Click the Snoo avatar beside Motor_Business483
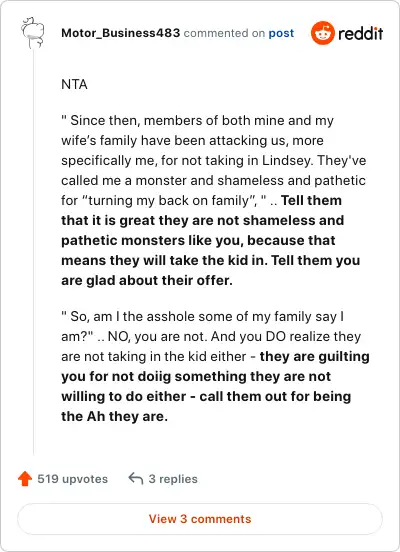 tap(33, 33)
